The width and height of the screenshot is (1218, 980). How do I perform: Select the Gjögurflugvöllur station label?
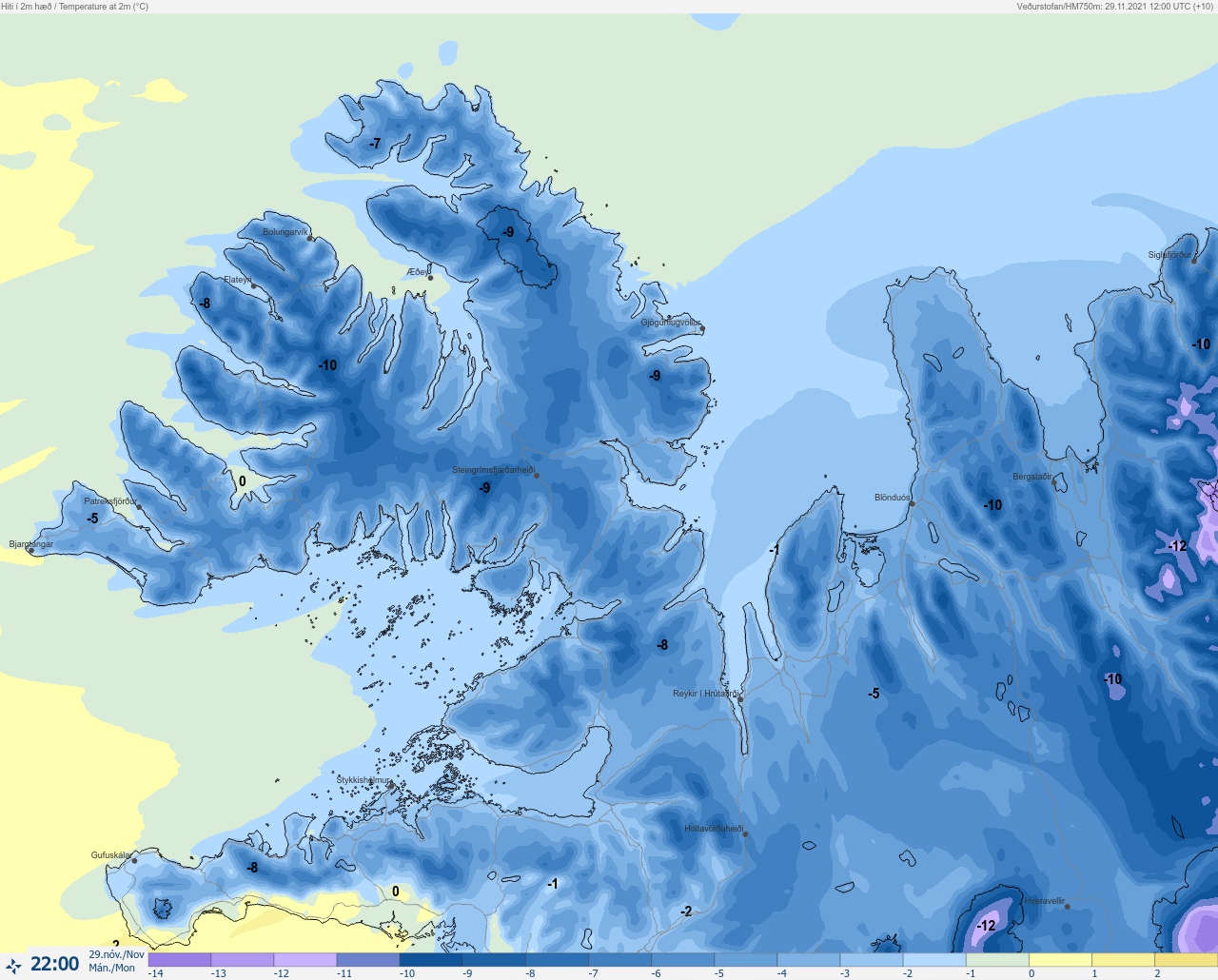coord(671,323)
